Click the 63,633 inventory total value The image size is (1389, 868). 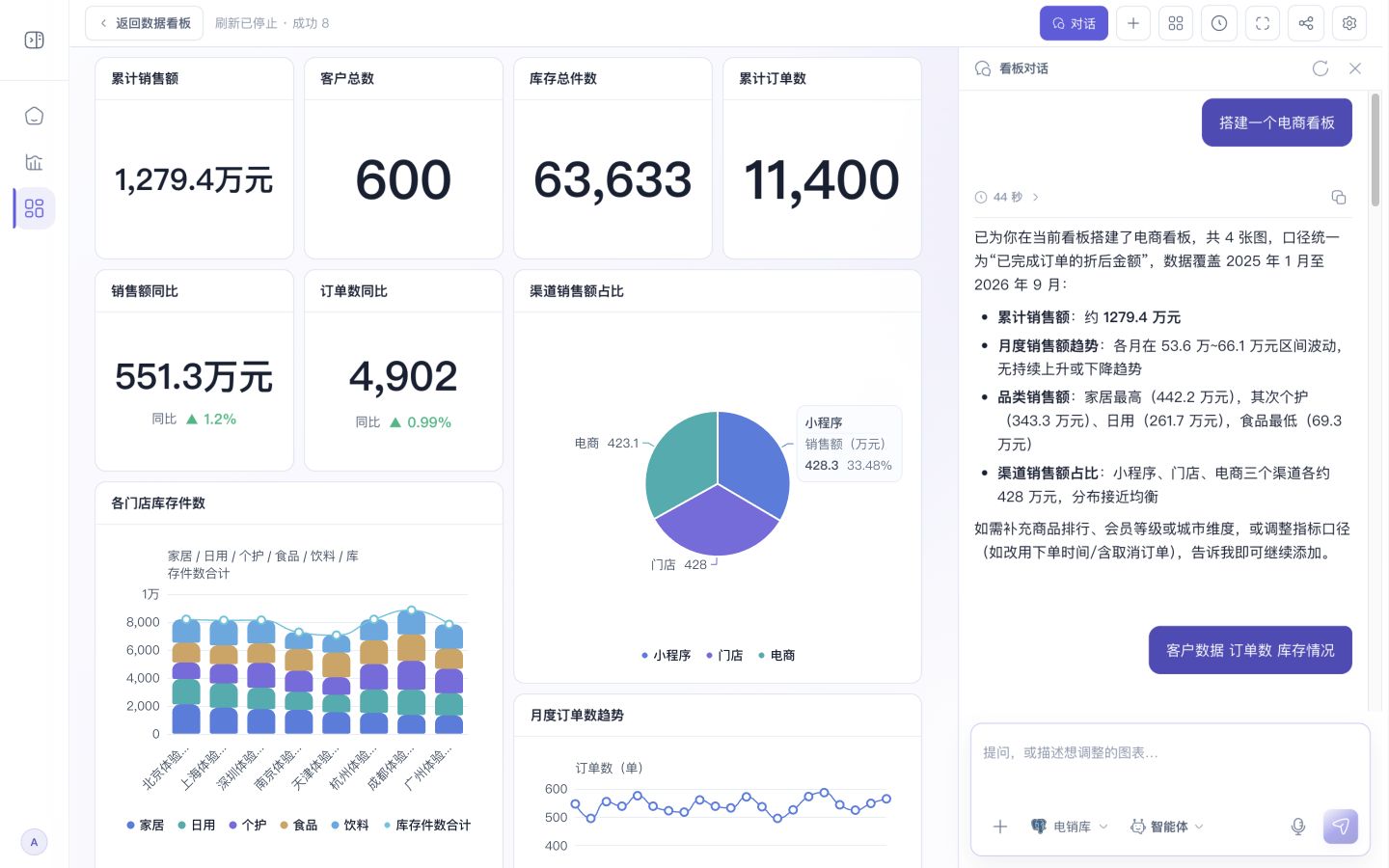pos(613,180)
